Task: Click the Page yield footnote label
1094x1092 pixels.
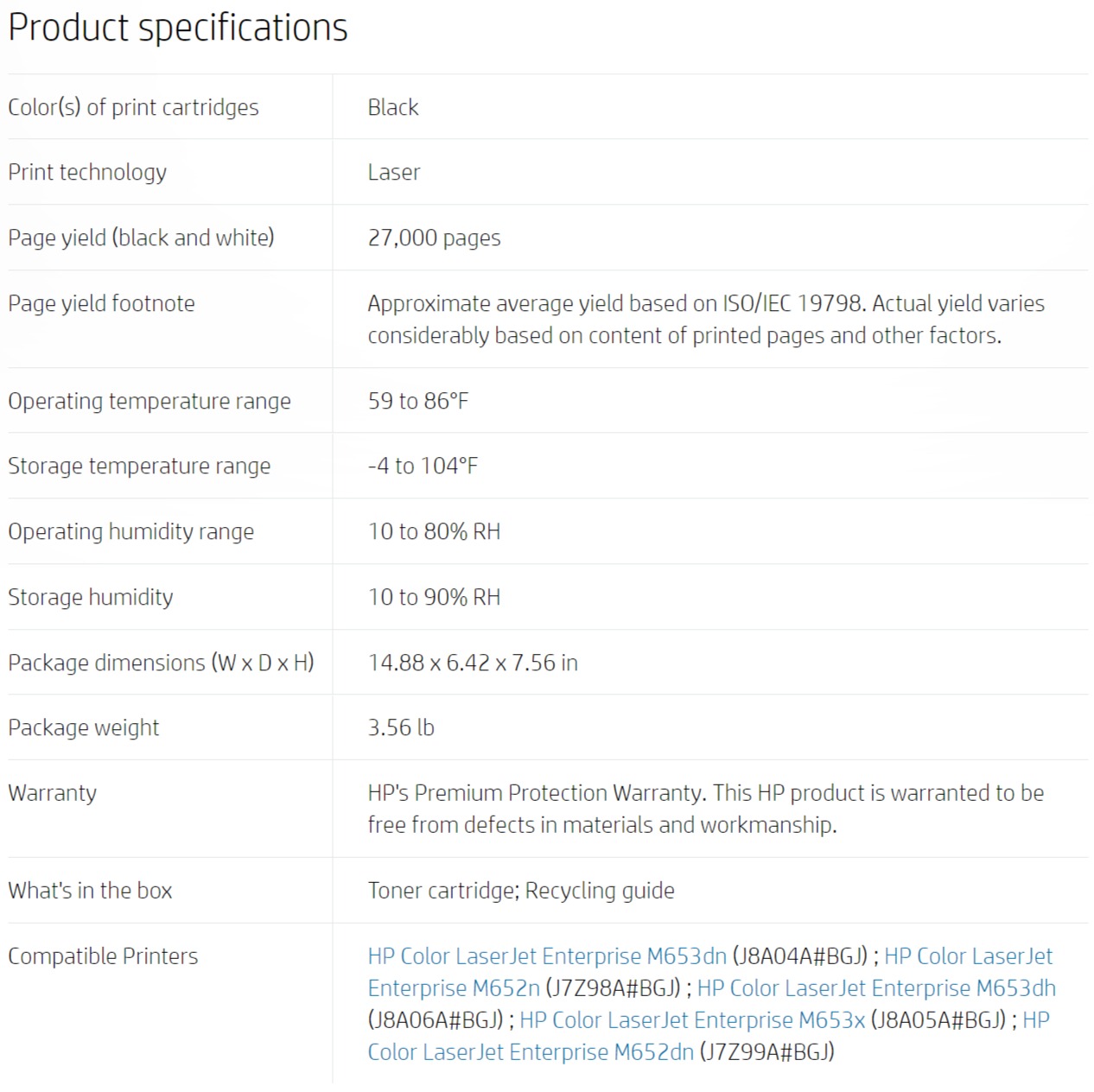Action: (x=101, y=303)
